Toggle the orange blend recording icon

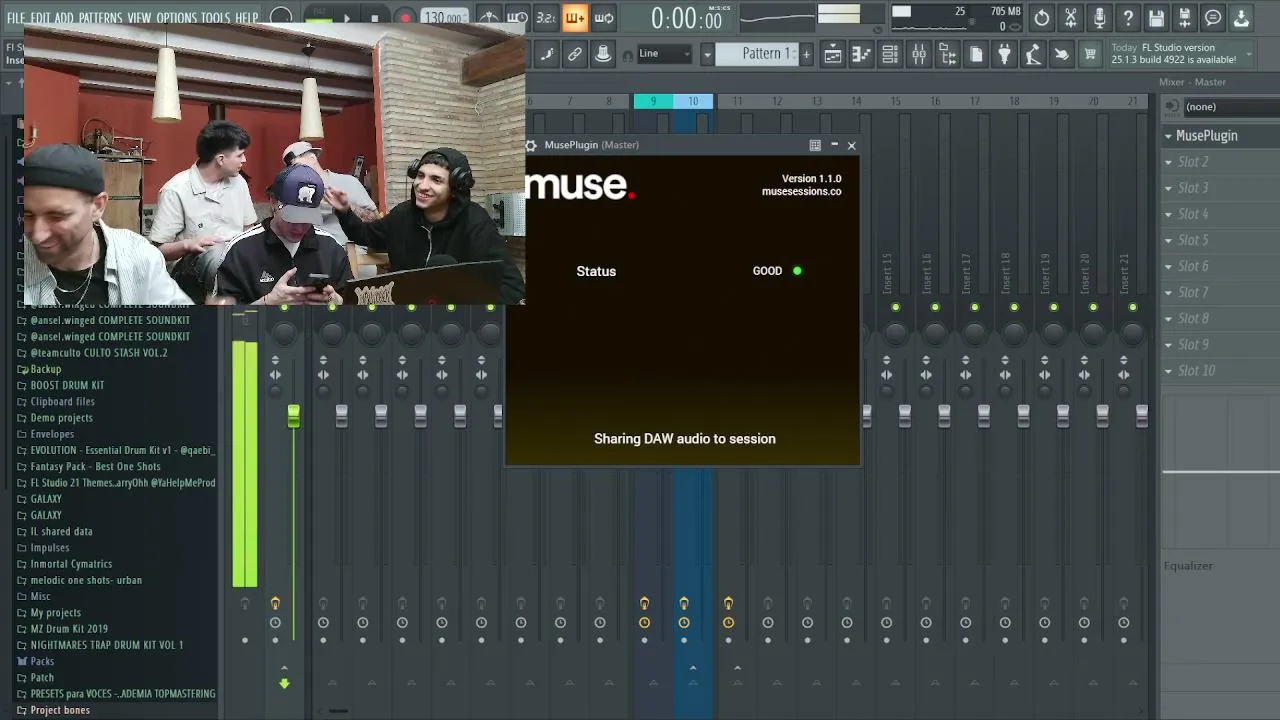click(575, 17)
